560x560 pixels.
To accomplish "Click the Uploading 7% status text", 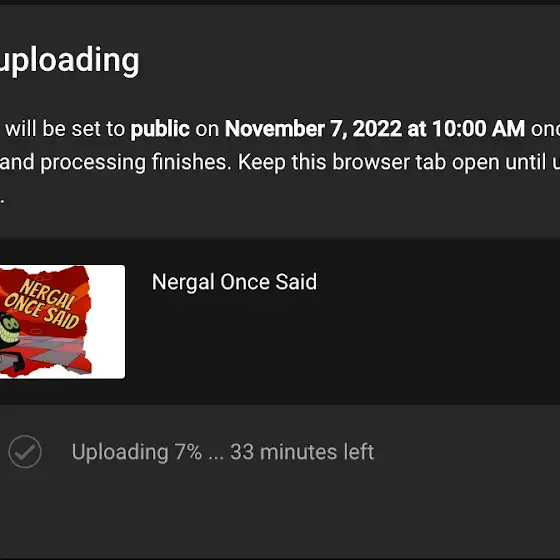I will 137,452.
